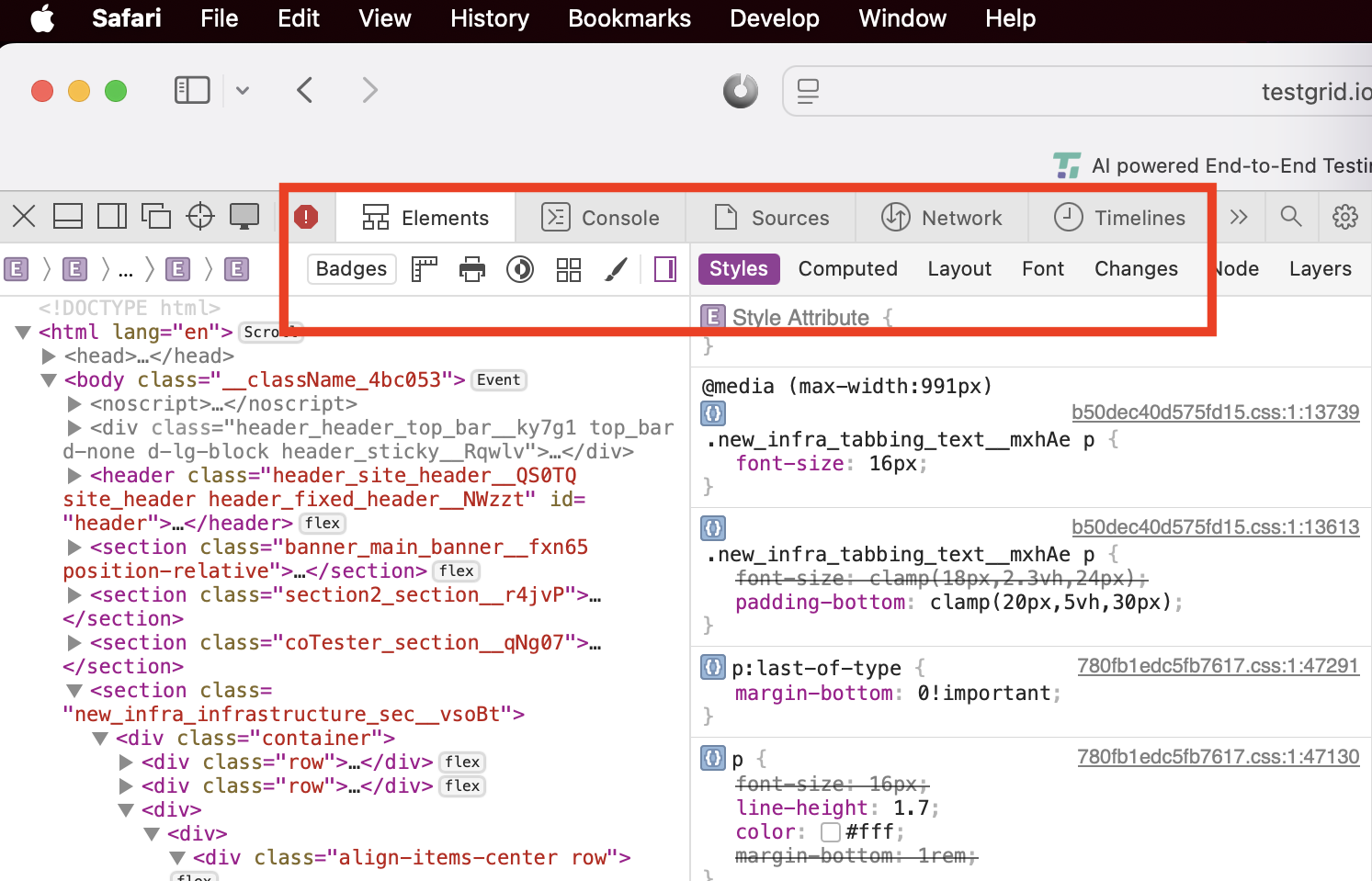Select the Font sidebar tab

pyautogui.click(x=1043, y=269)
